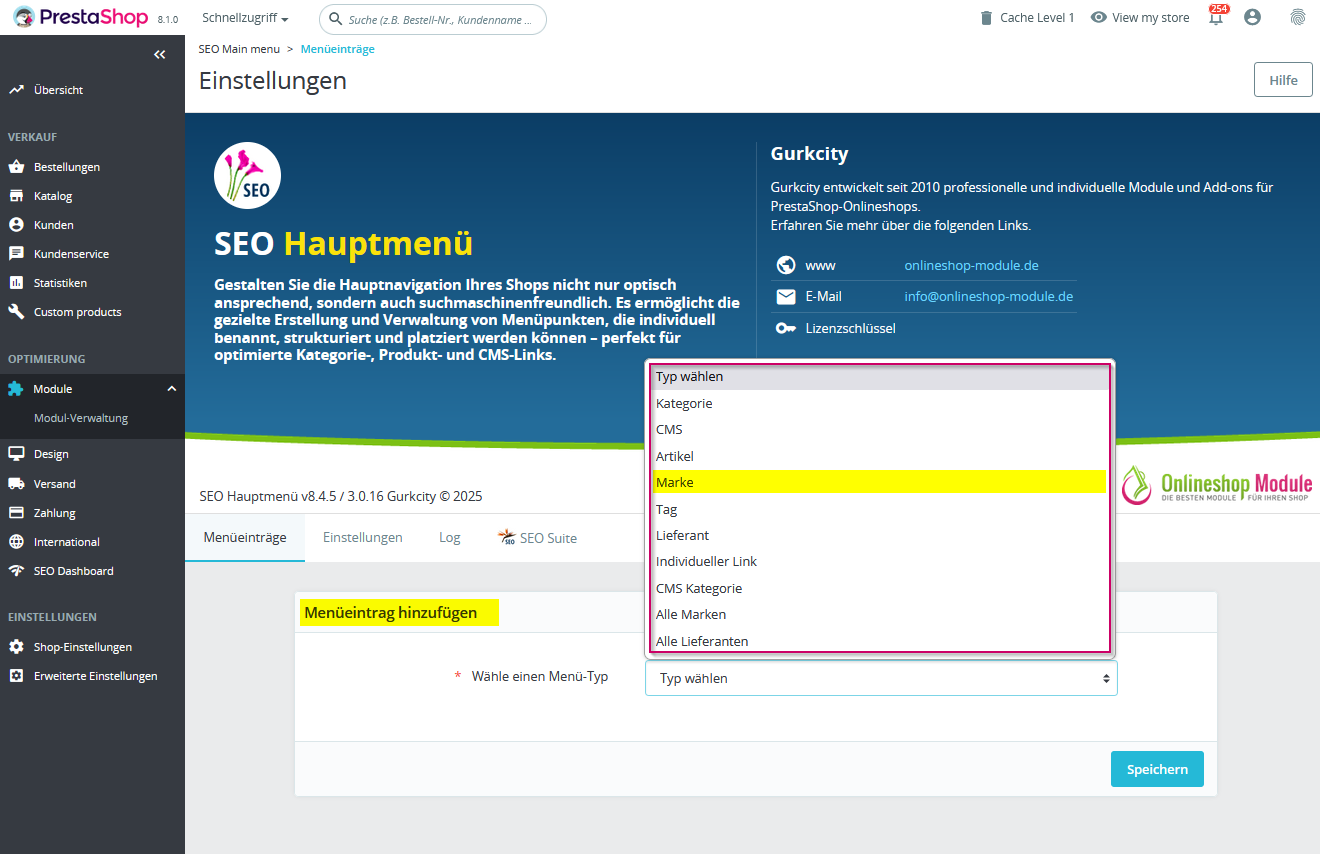Click the Übersicht trend icon
Image resolution: width=1320 pixels, height=854 pixels.
click(16, 90)
